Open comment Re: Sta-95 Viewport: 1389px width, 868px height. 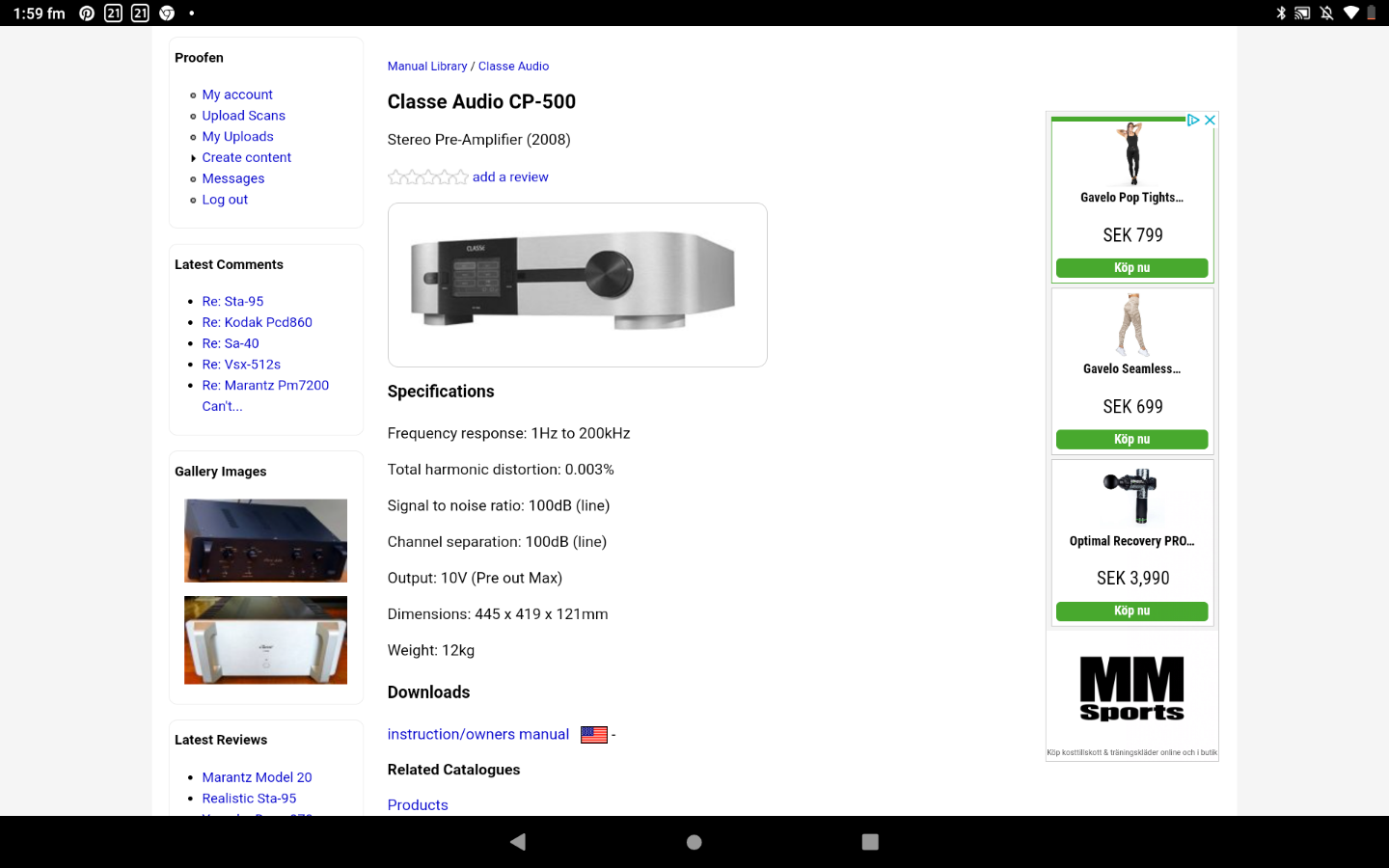coord(232,302)
